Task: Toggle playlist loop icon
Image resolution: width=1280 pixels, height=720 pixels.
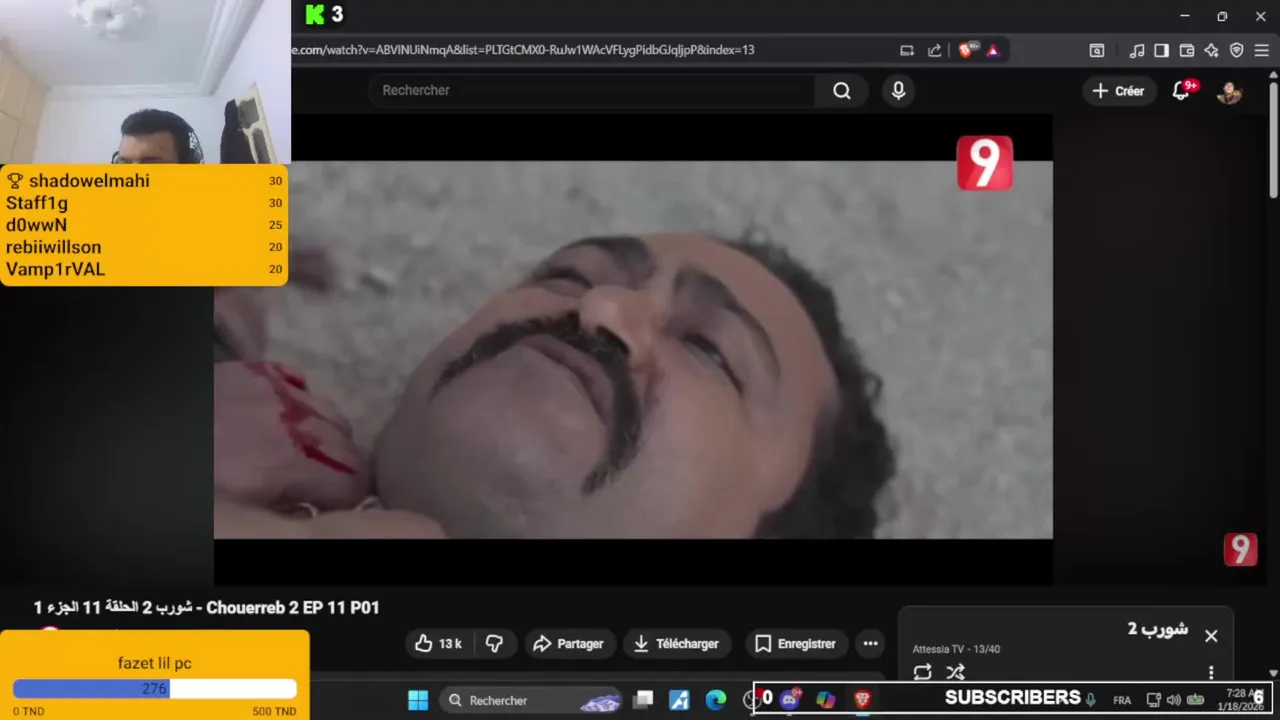Action: [x=922, y=673]
